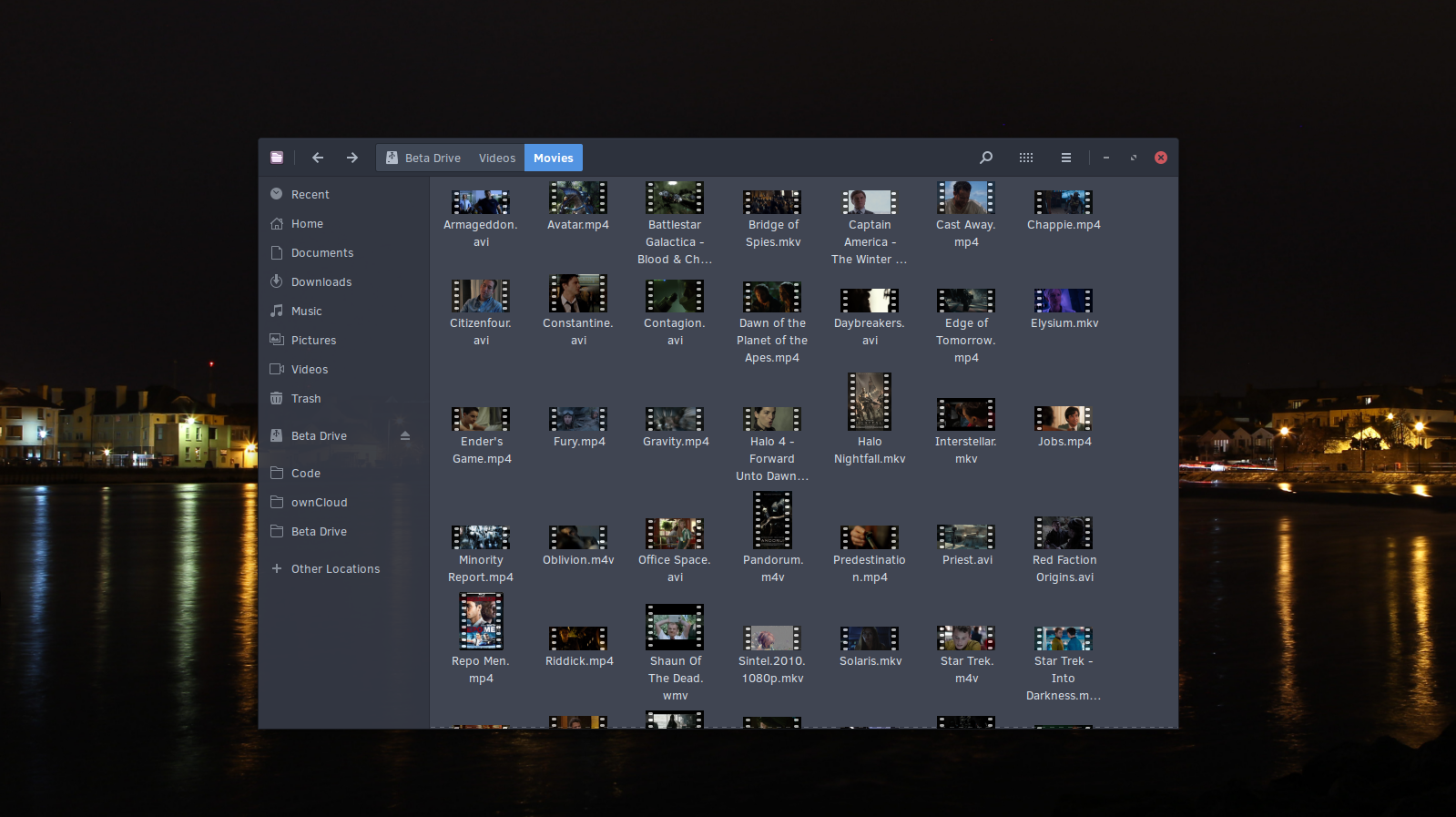Viewport: 1456px width, 817px height.
Task: Click the Files app icon in header
Action: pyautogui.click(x=277, y=158)
